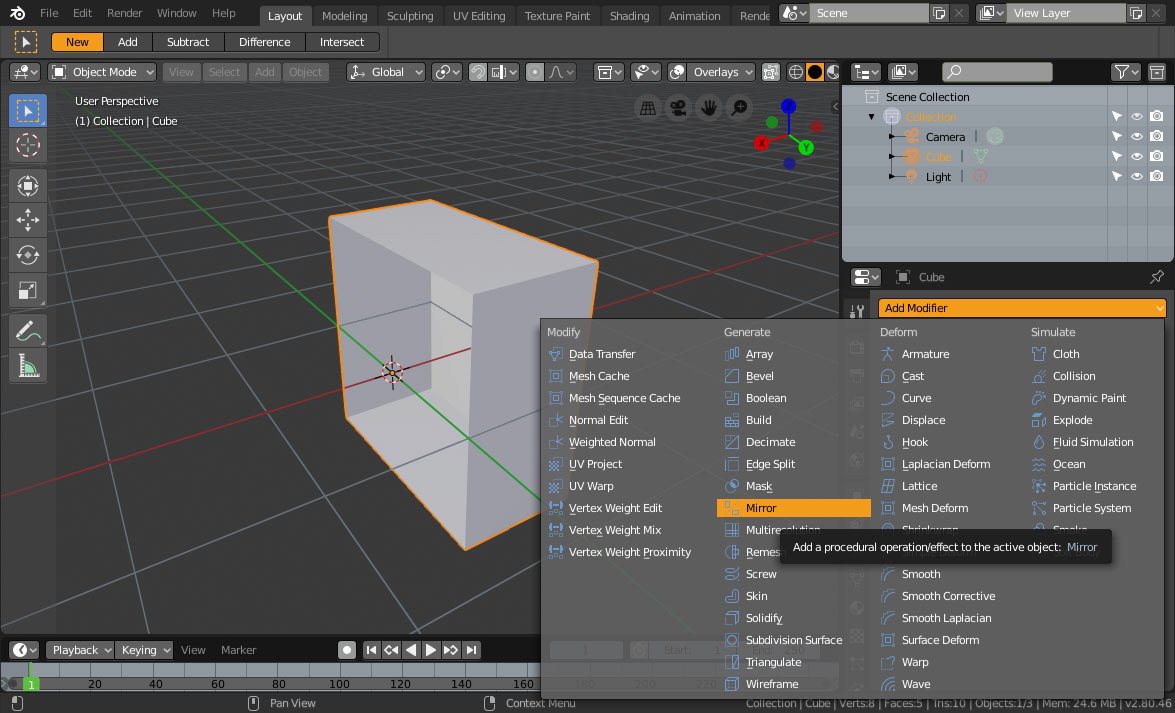
Task: Choose the Mirror modifier
Action: point(794,508)
